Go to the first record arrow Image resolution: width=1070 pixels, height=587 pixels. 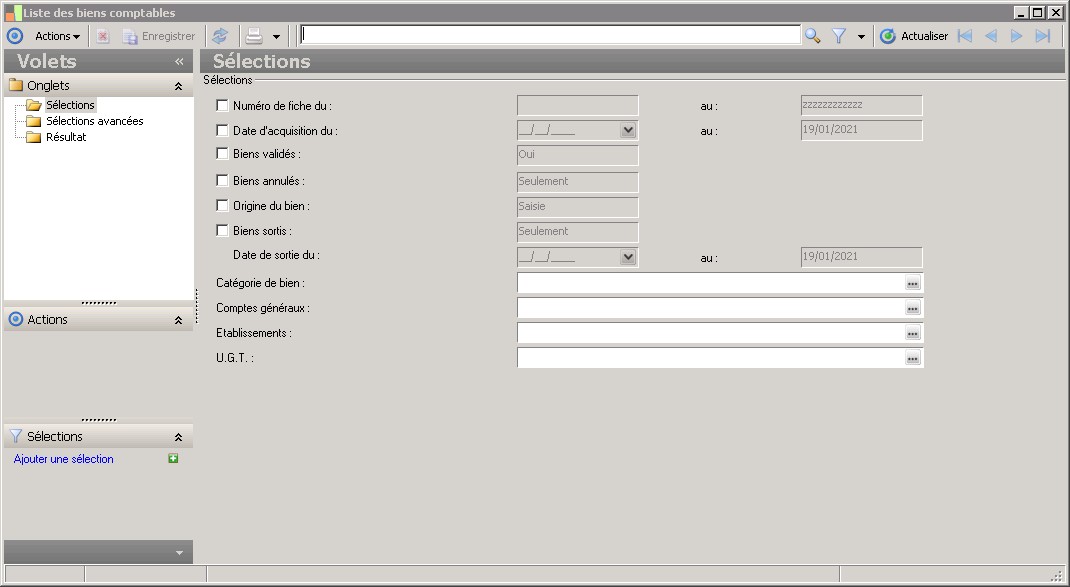pyautogui.click(x=965, y=36)
